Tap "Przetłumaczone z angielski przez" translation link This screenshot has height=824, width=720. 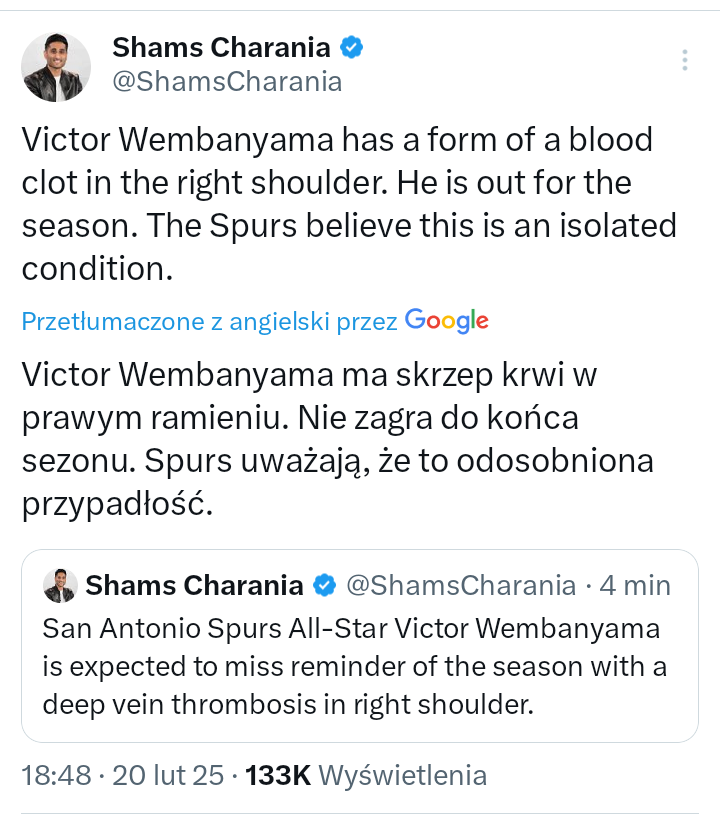pos(210,322)
